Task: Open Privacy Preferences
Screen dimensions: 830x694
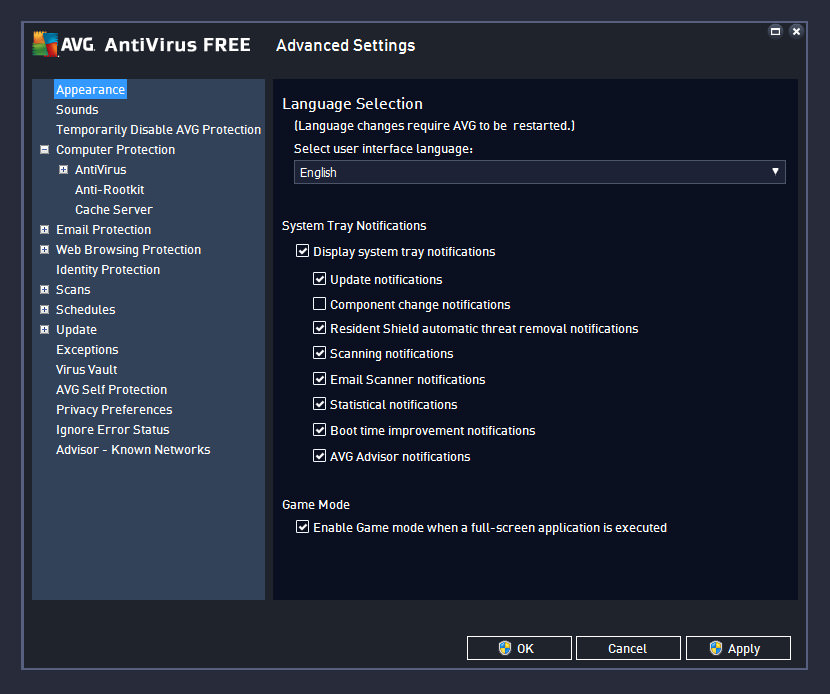Action: 114,410
